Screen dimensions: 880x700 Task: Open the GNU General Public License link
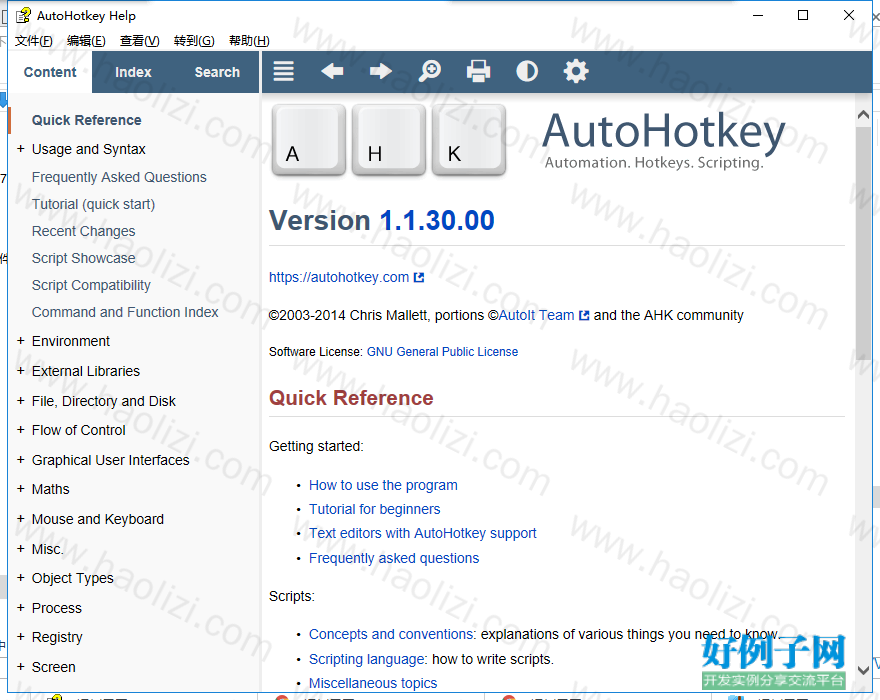click(442, 352)
